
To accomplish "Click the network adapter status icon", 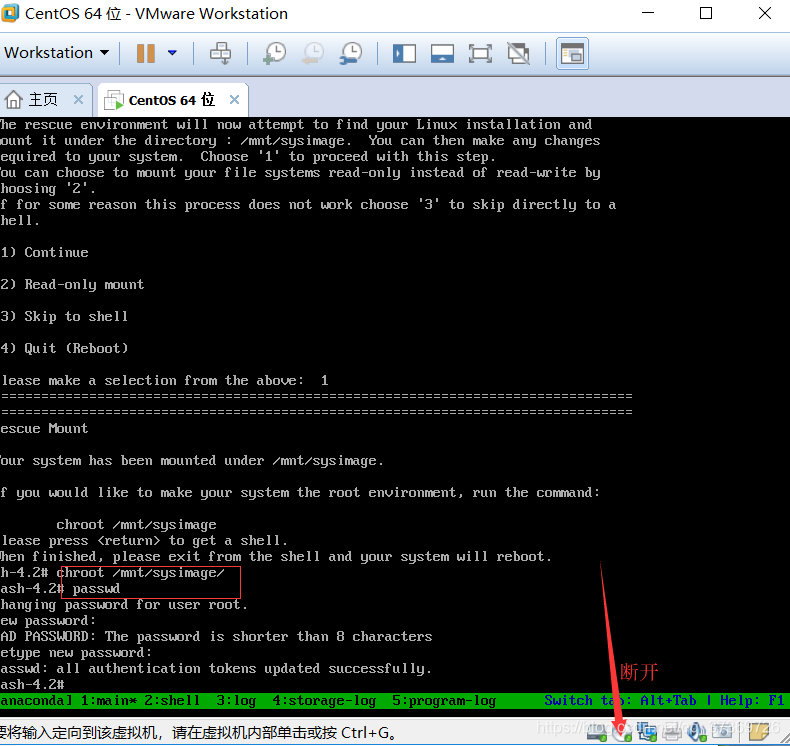I will [x=647, y=732].
